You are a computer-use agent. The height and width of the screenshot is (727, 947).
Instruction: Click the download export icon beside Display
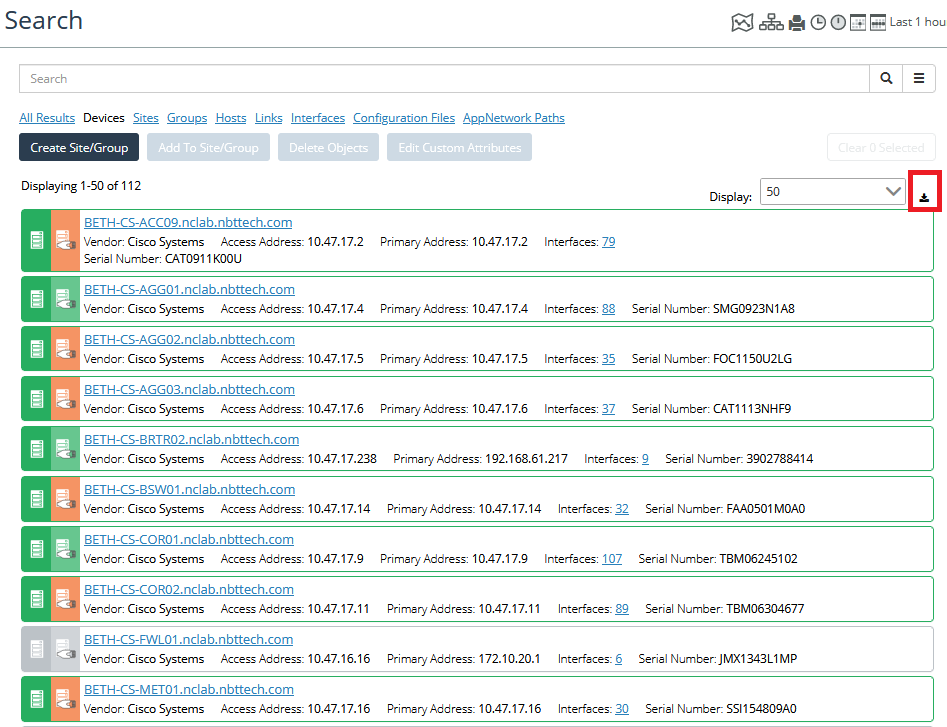924,197
